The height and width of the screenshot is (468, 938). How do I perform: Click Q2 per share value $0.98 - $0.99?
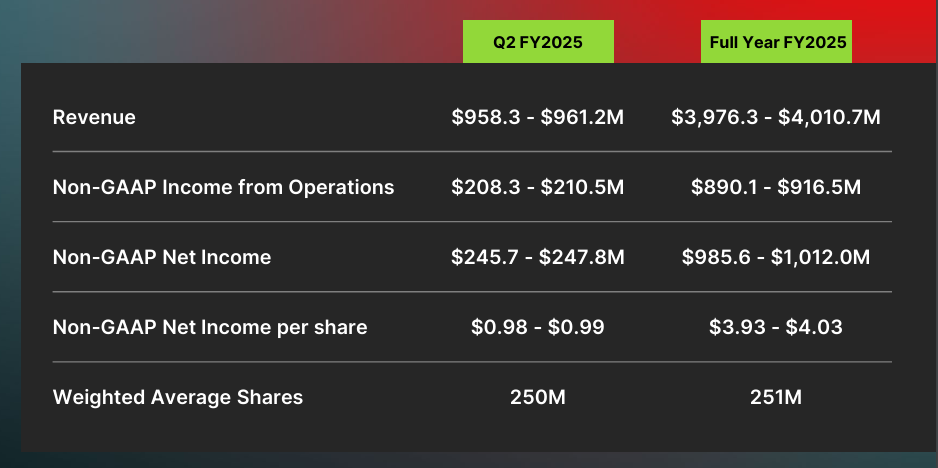coord(538,327)
